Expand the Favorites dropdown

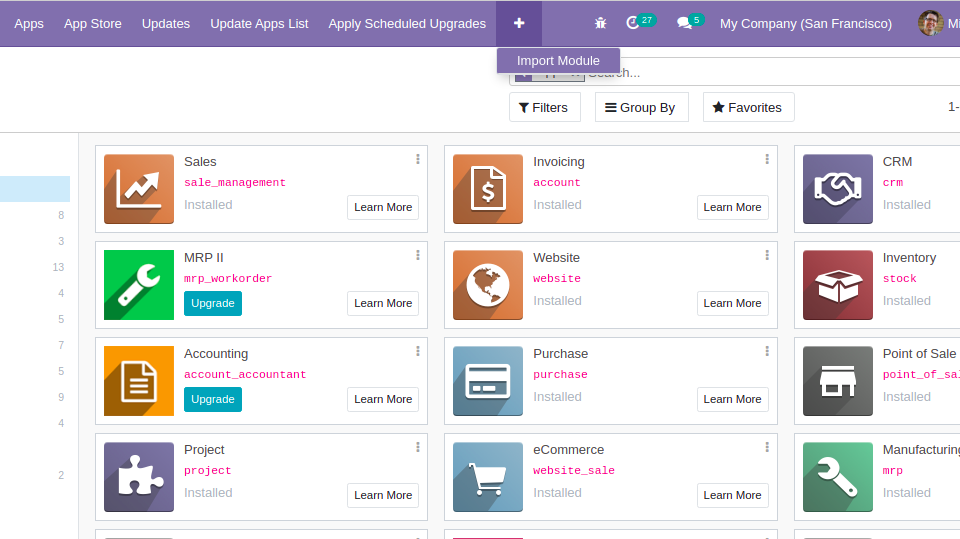coord(748,107)
